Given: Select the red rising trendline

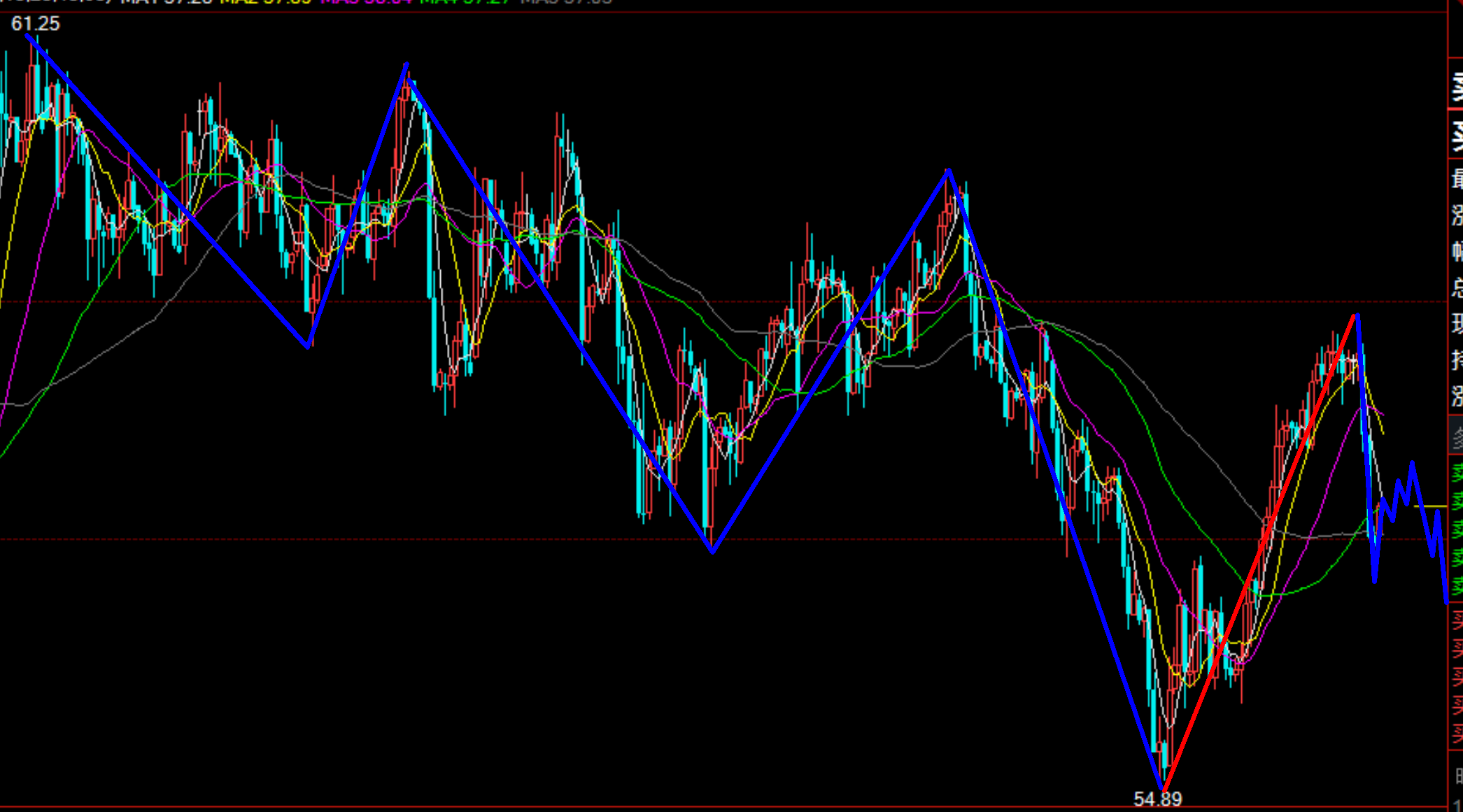Looking at the screenshot, I should coord(1259,553).
